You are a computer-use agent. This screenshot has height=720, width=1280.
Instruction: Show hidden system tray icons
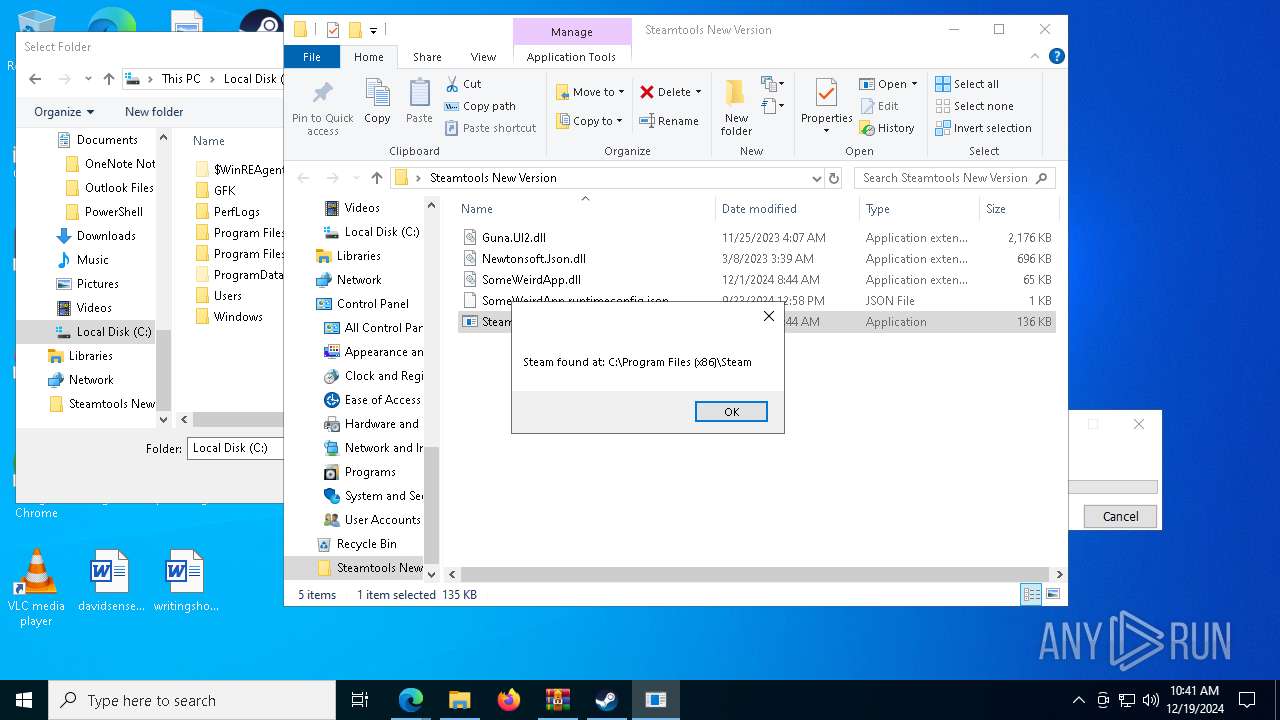[x=1078, y=700]
